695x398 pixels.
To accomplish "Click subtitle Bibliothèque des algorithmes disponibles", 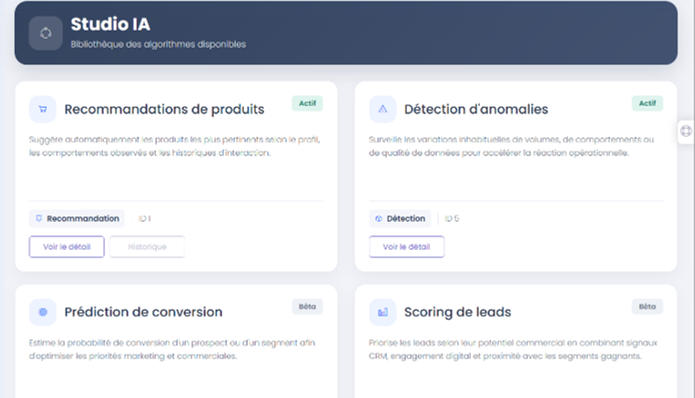I will pyautogui.click(x=158, y=44).
